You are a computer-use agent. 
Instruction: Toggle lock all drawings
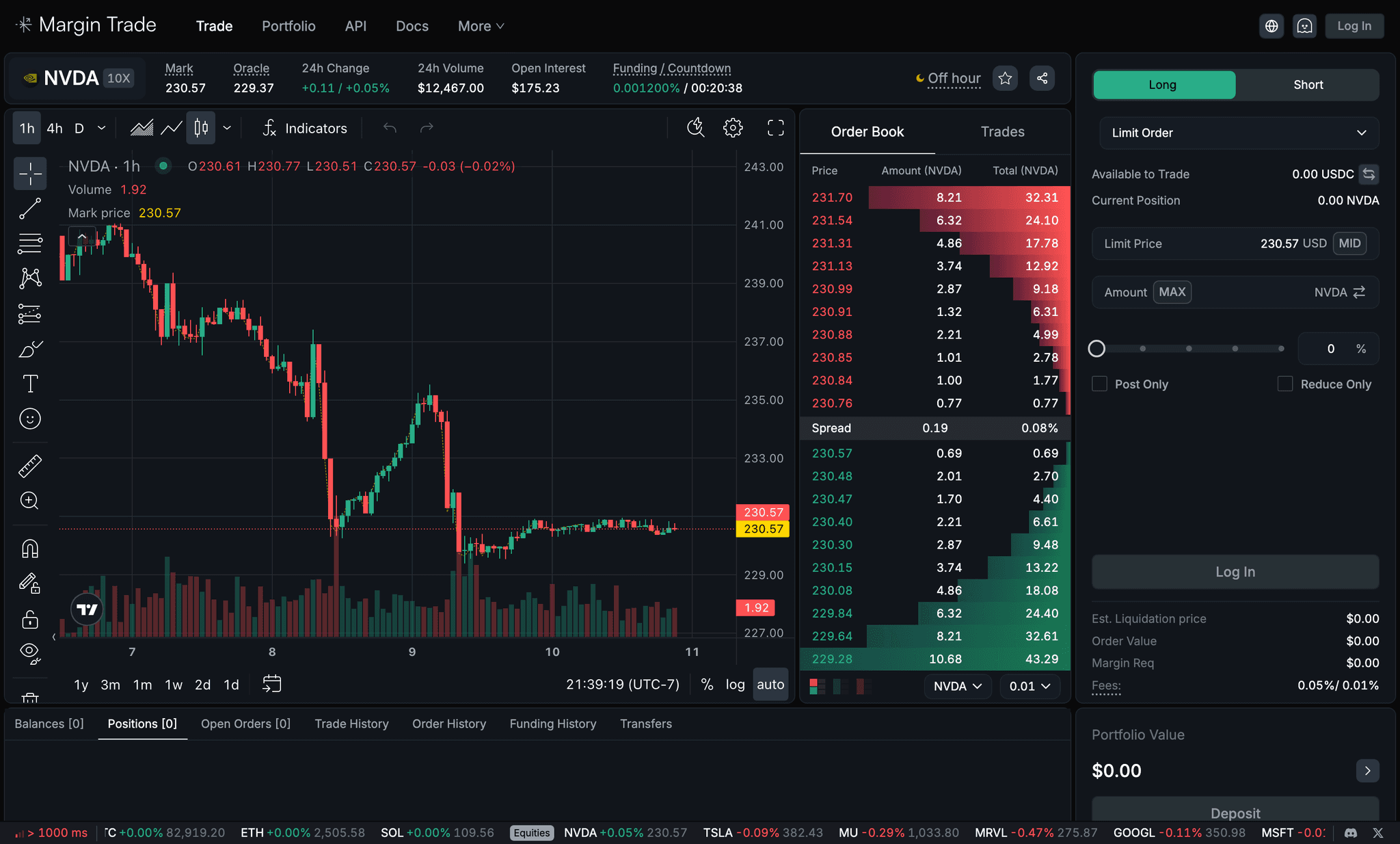point(30,619)
